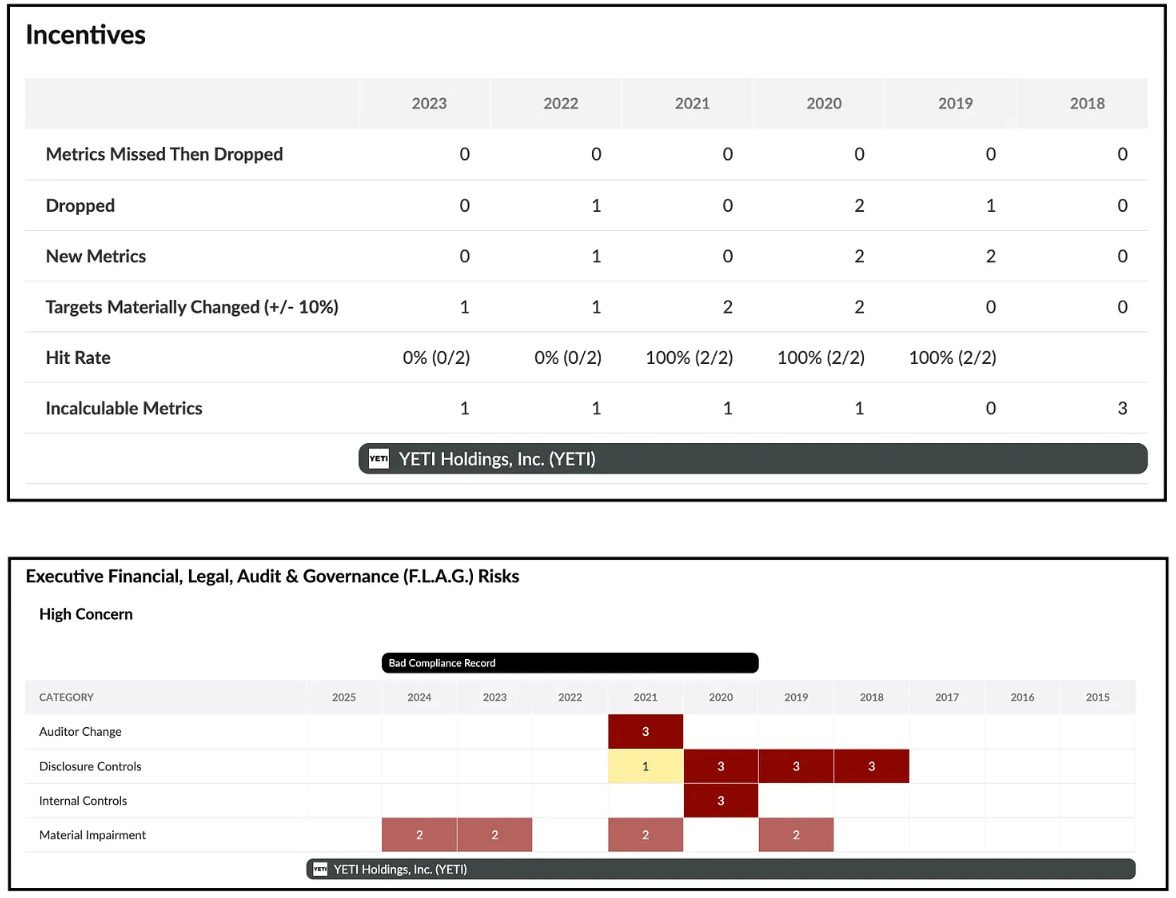Click the 2020 Dropped value 2
The height and width of the screenshot is (898, 1176).
pyautogui.click(x=859, y=206)
